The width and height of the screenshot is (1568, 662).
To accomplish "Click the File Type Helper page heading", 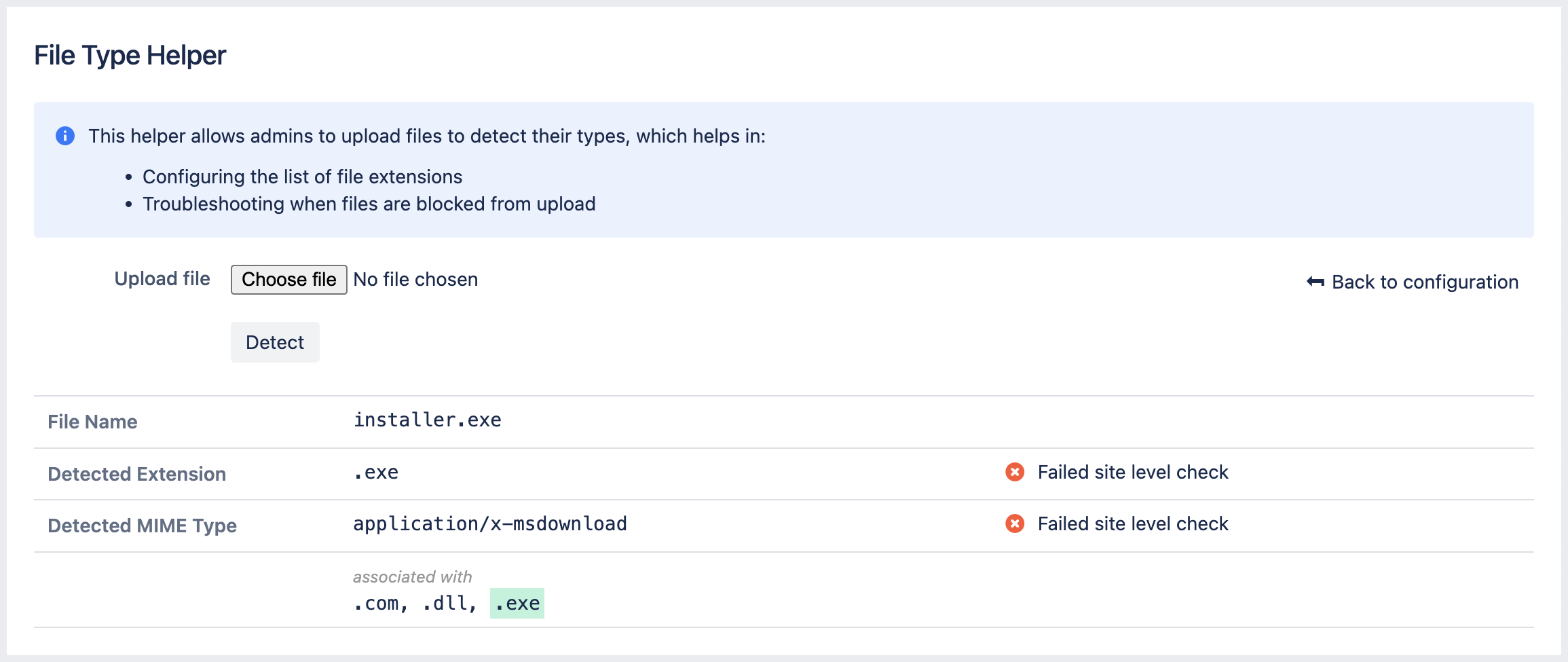I will click(x=130, y=56).
